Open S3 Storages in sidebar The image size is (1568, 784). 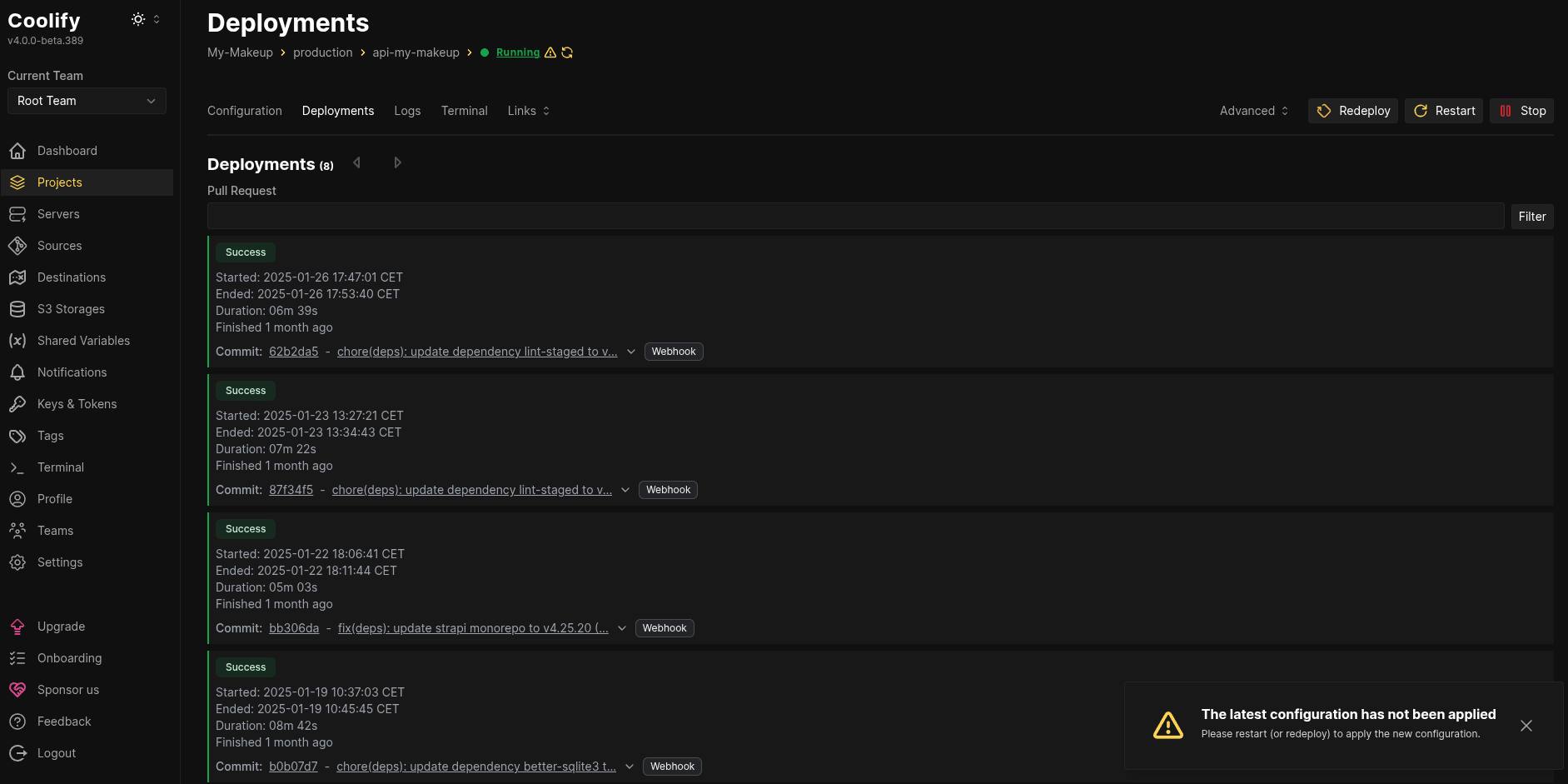click(71, 309)
